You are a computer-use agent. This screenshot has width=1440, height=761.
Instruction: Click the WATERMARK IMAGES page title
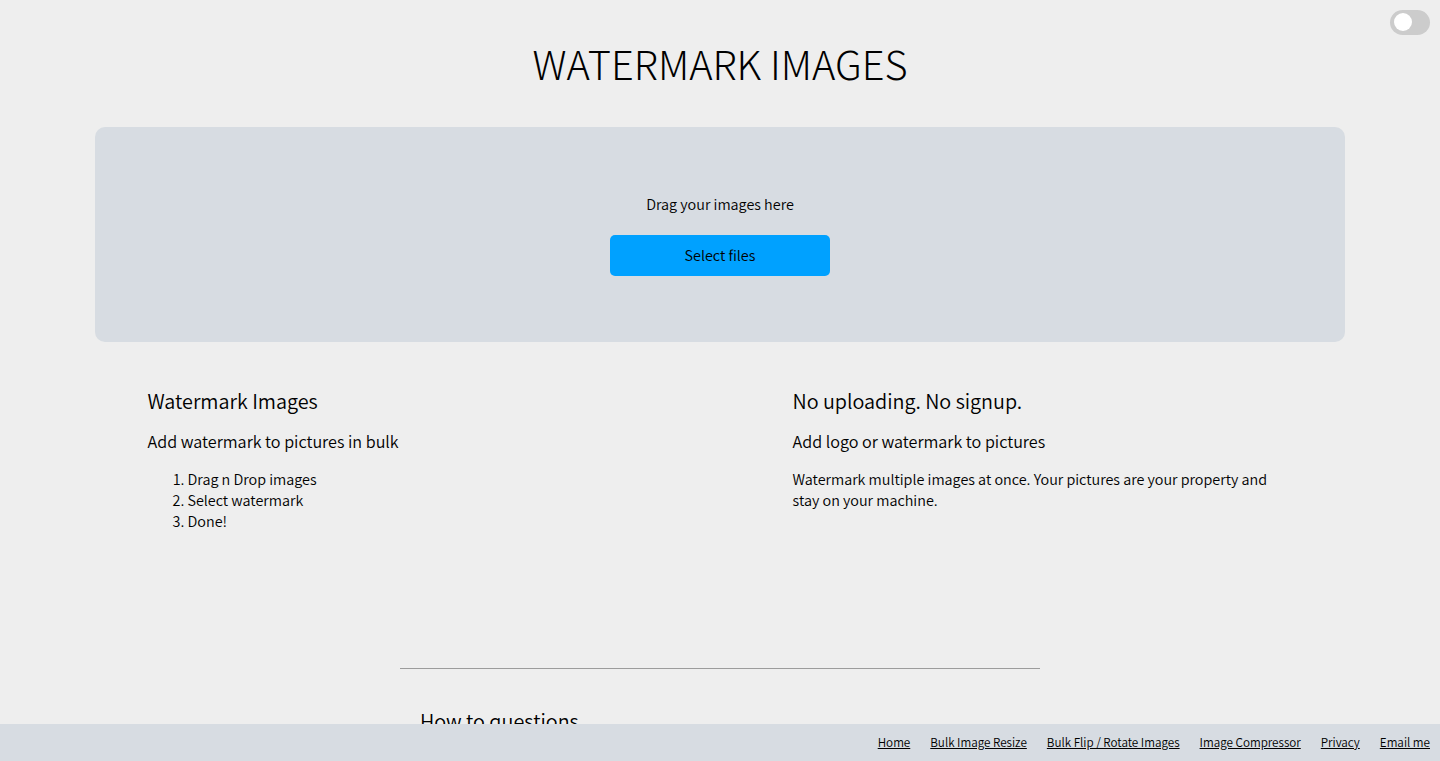click(720, 66)
